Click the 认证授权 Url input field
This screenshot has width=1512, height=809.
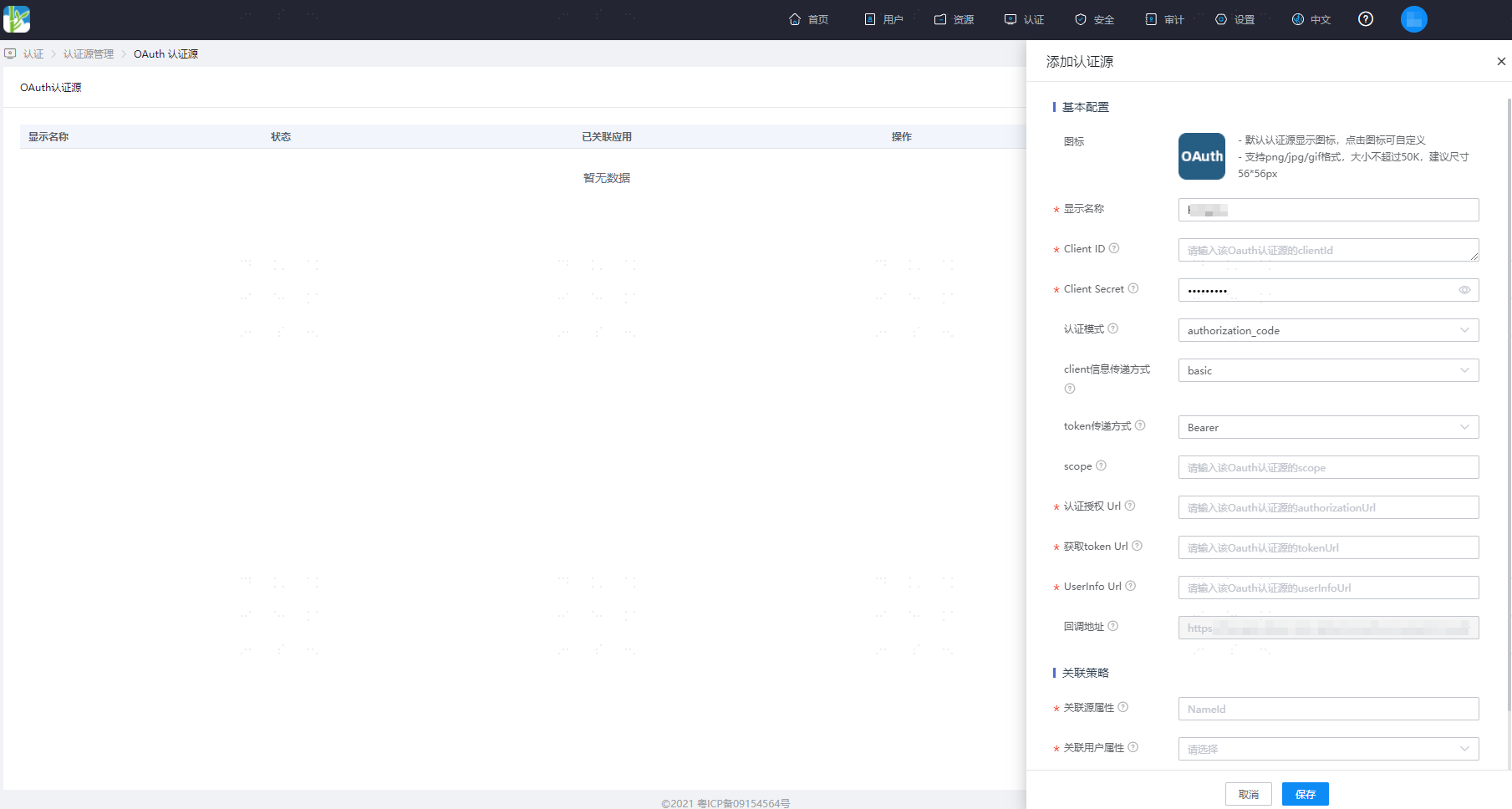coord(1328,507)
